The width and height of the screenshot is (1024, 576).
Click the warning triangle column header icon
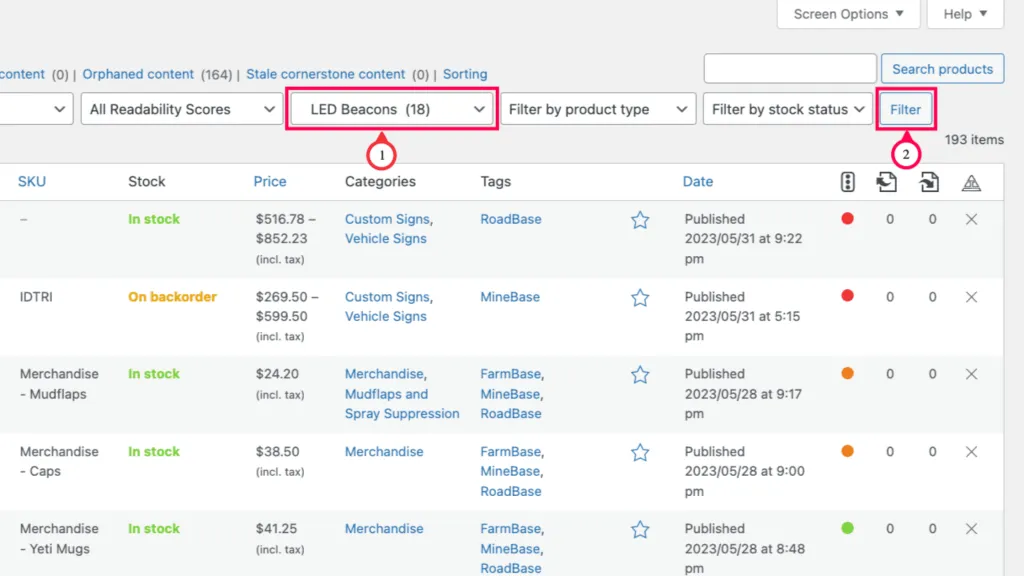click(971, 183)
